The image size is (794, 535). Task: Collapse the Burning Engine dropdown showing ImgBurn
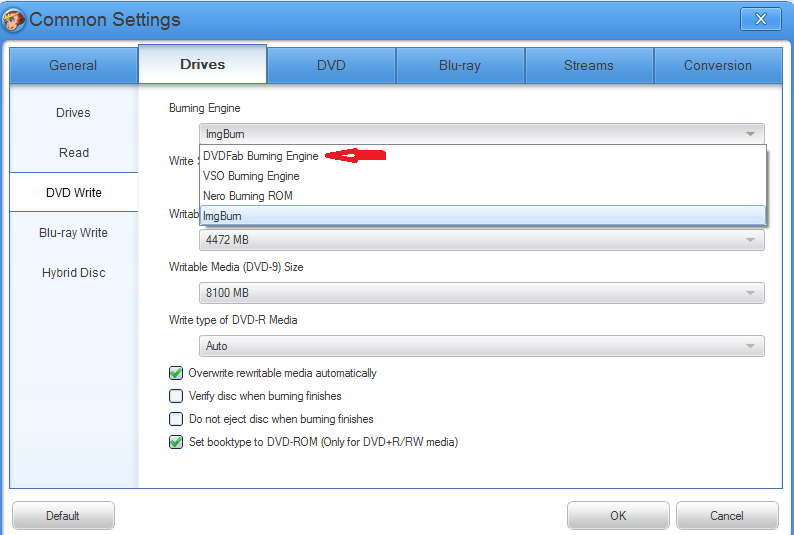[482, 134]
